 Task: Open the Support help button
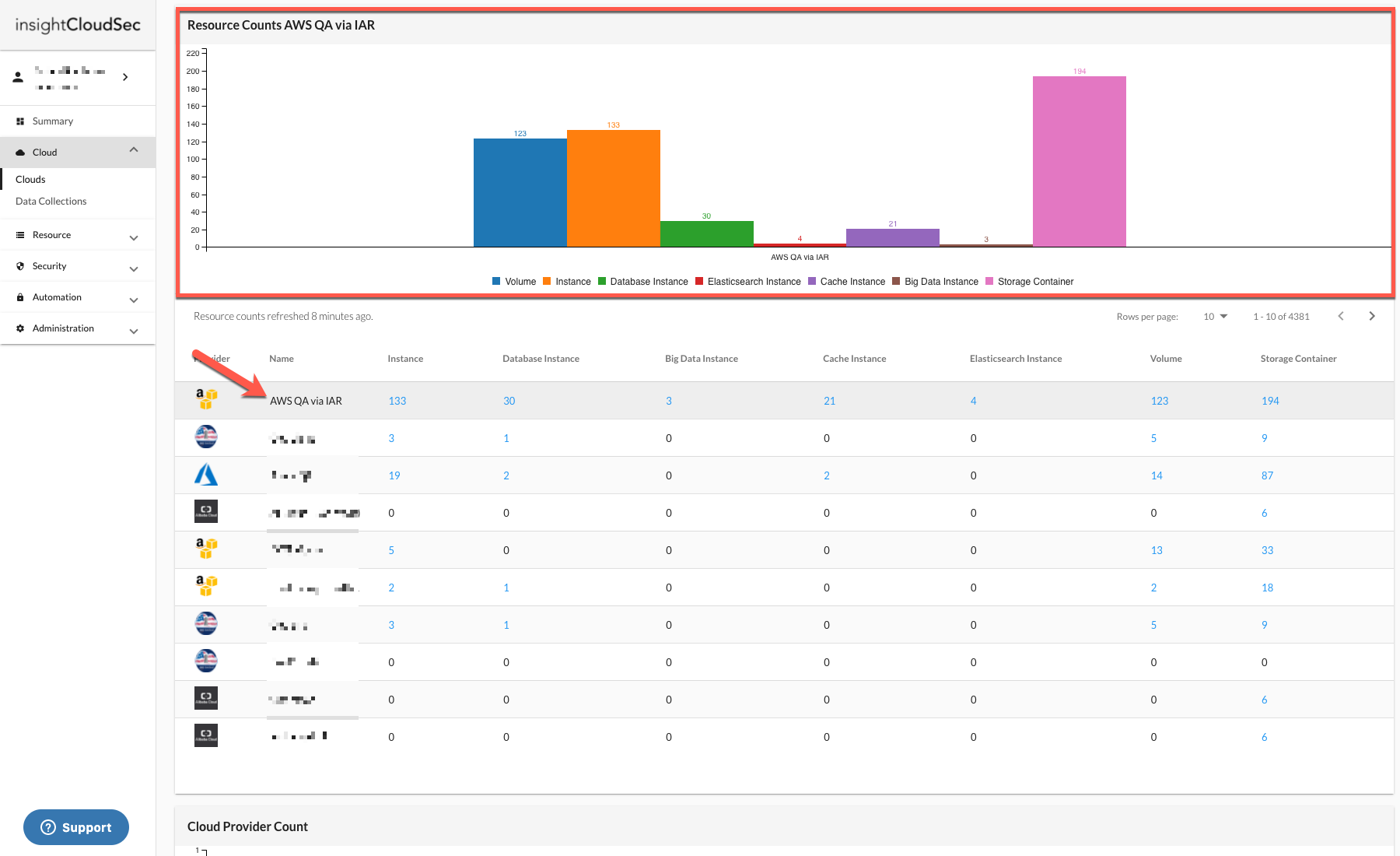(x=76, y=827)
